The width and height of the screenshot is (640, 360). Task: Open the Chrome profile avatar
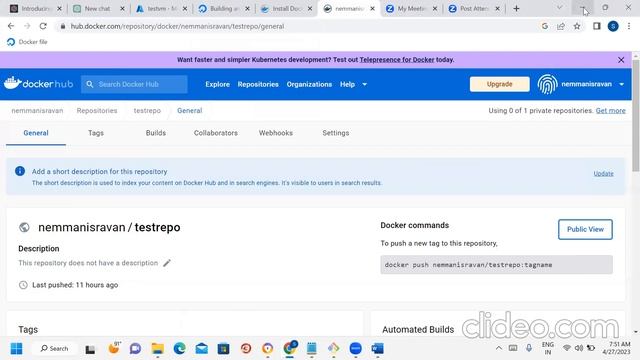pyautogui.click(x=613, y=26)
